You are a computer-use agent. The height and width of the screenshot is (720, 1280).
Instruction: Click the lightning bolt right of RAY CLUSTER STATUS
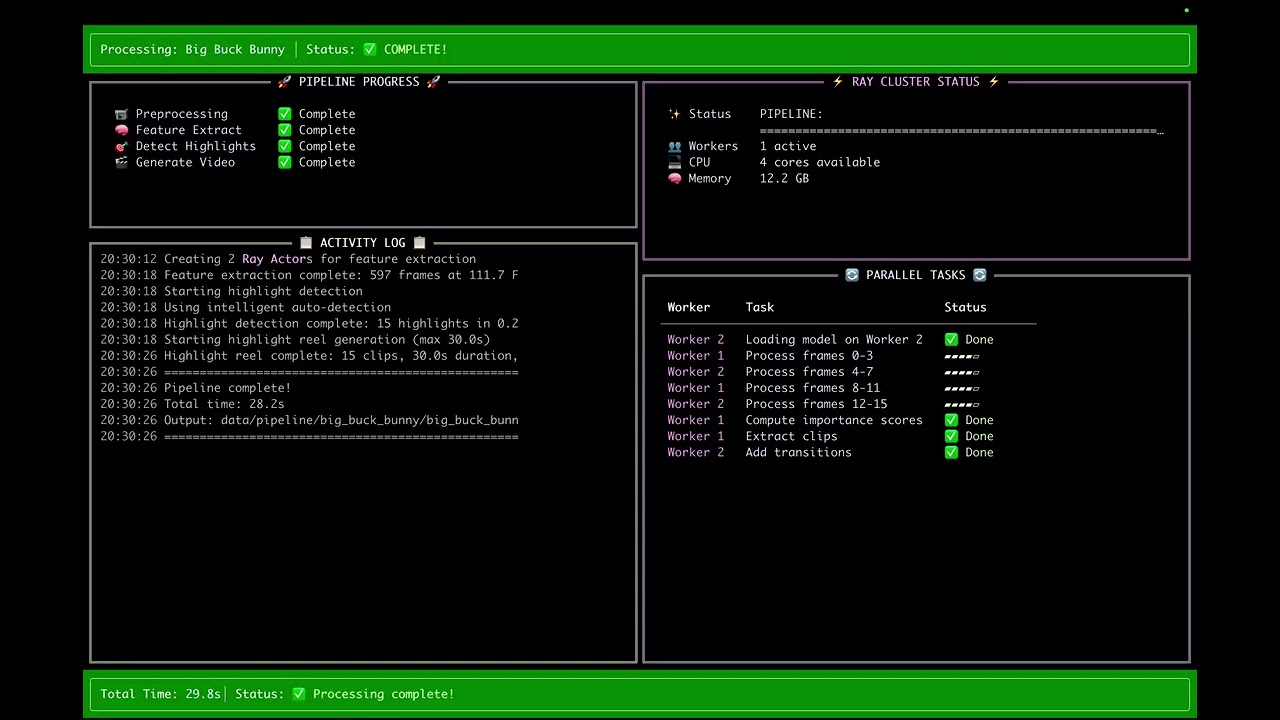pyautogui.click(x=993, y=82)
